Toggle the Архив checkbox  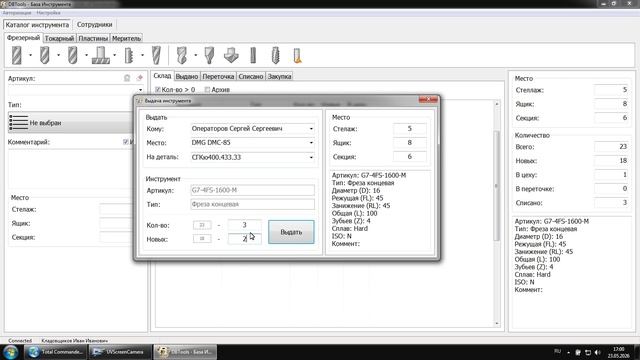[207, 89]
